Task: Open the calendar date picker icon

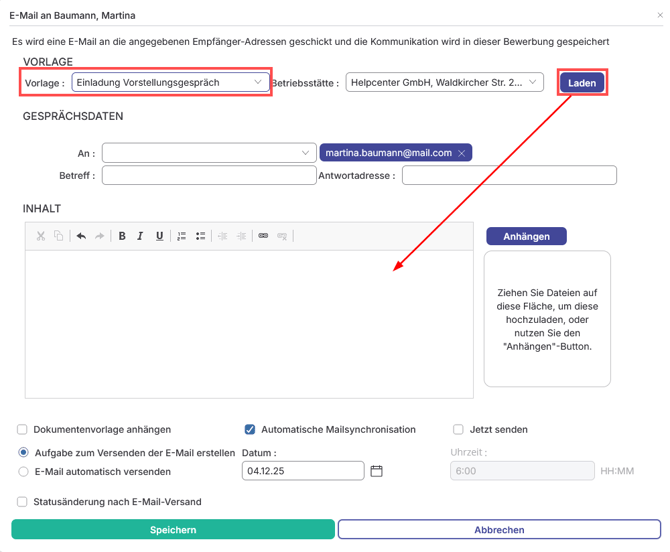Action: (x=377, y=471)
